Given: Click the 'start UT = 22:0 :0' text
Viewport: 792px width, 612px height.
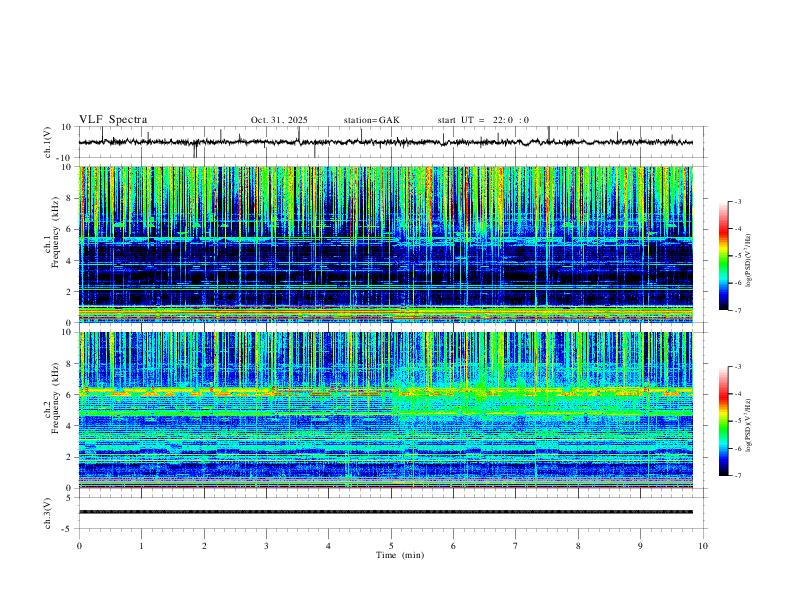Looking at the screenshot, I should click(x=483, y=120).
